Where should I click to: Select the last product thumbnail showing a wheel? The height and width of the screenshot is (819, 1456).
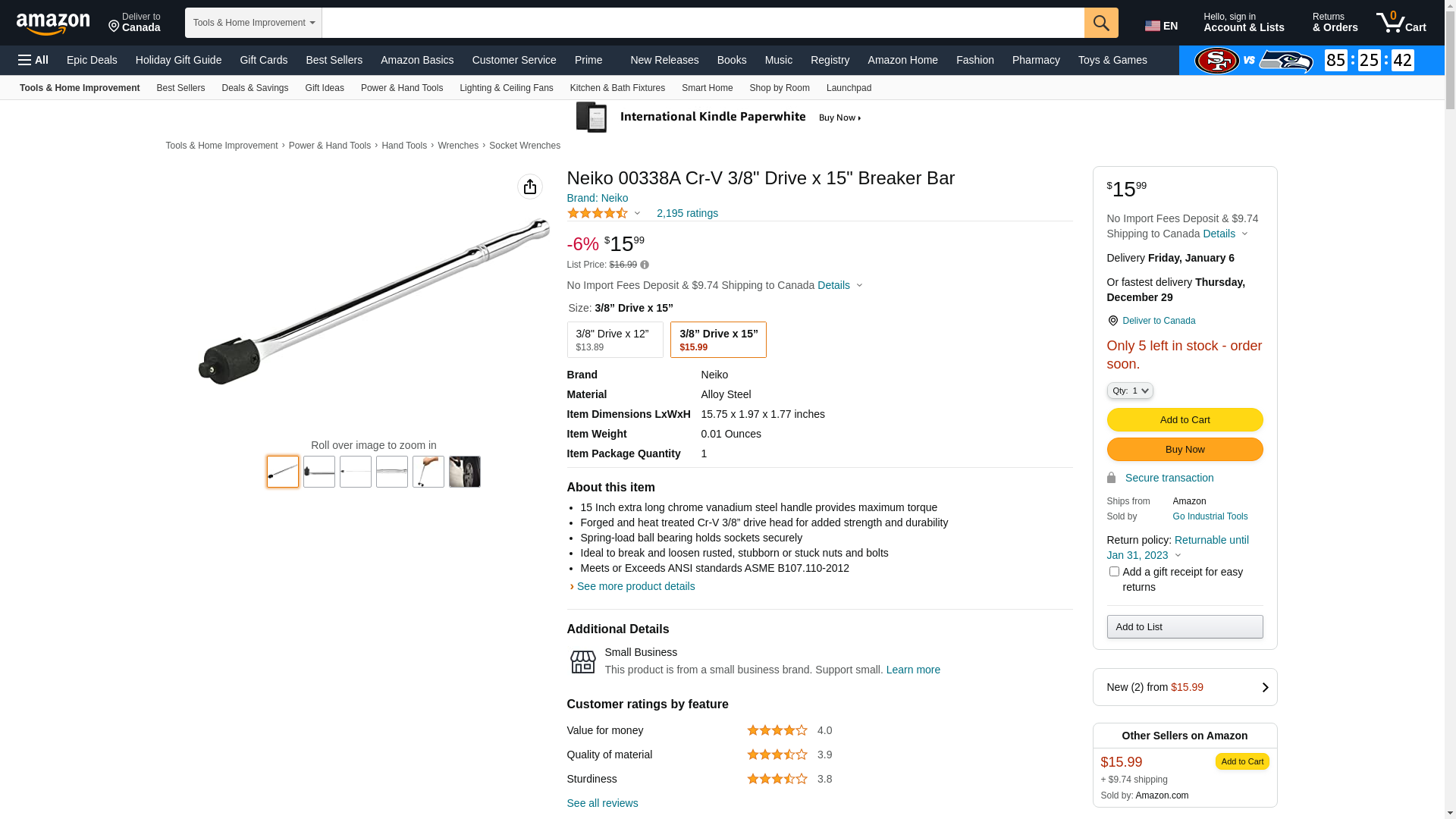465,472
